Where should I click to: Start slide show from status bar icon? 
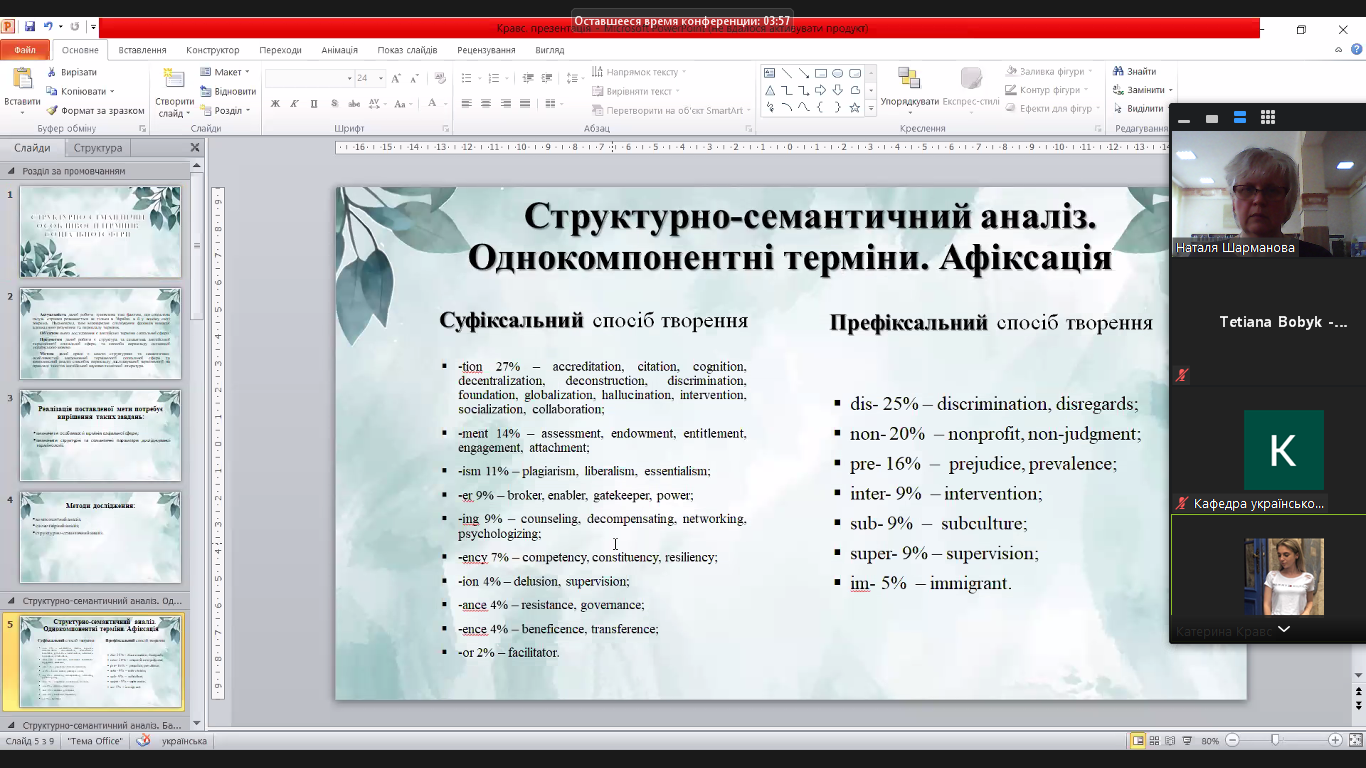tap(1185, 740)
